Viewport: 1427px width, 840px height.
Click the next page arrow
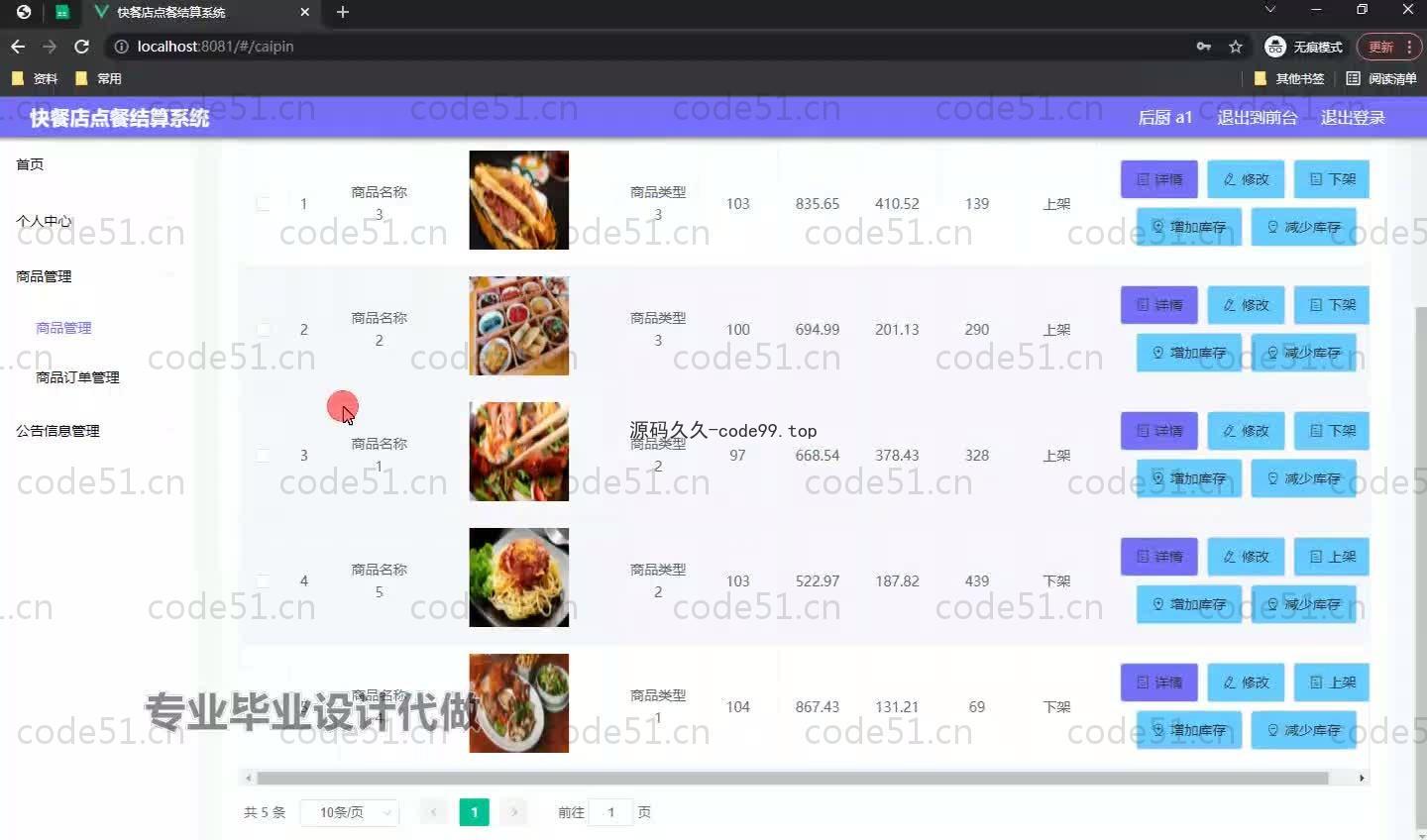[513, 812]
